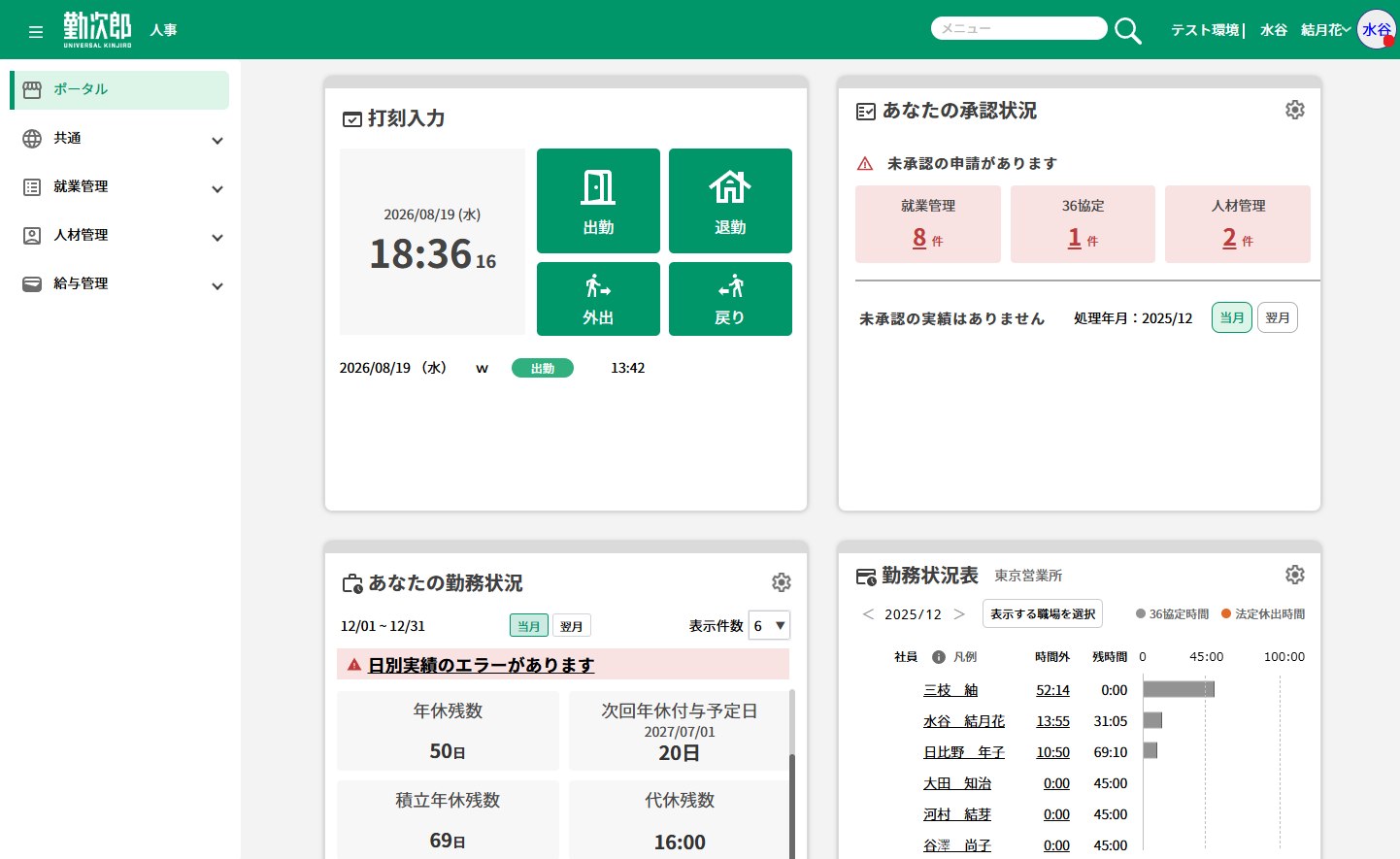
Task: Expand the 人材管理 sidebar menu
Action: (122, 236)
